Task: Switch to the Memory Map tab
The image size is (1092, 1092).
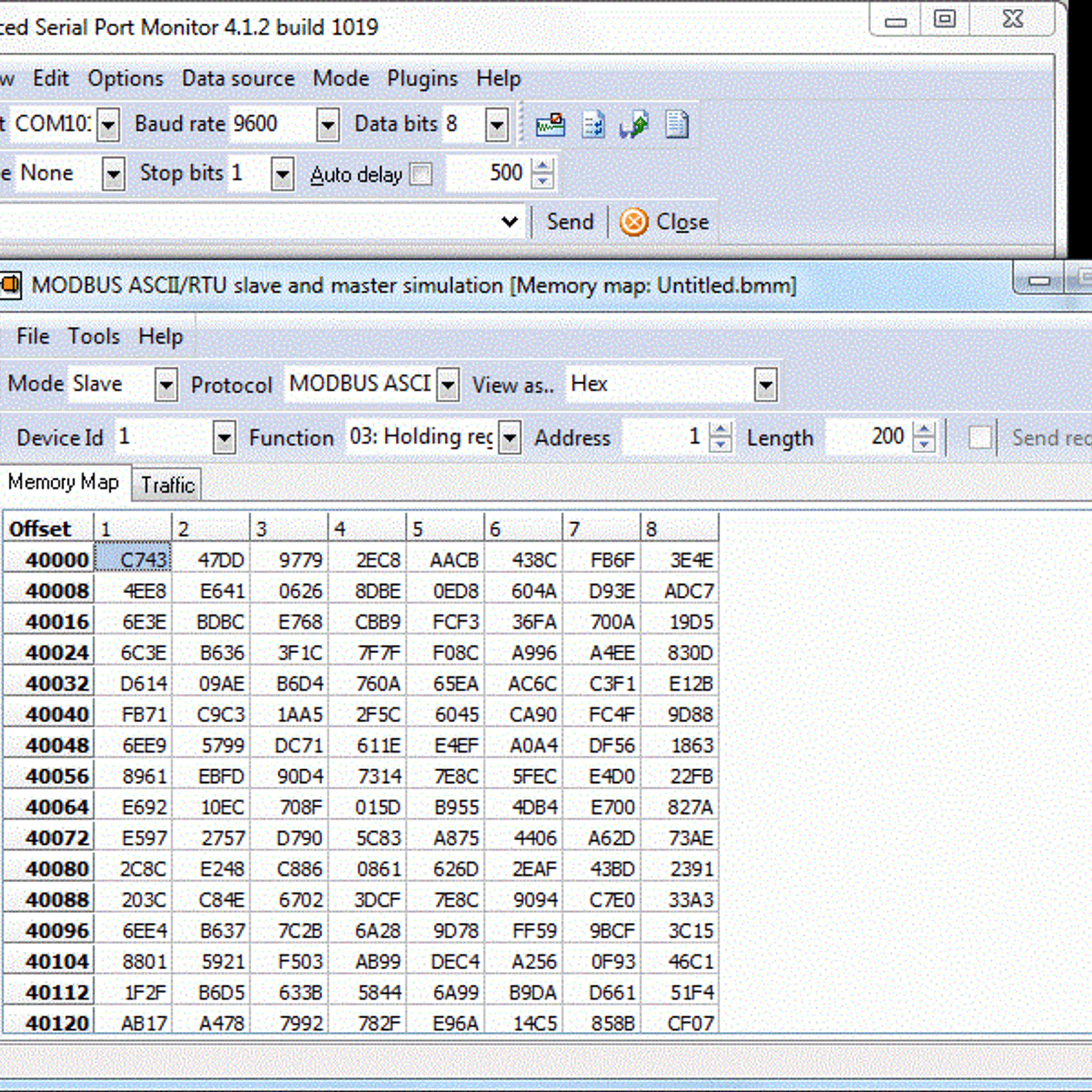Action: 63,483
